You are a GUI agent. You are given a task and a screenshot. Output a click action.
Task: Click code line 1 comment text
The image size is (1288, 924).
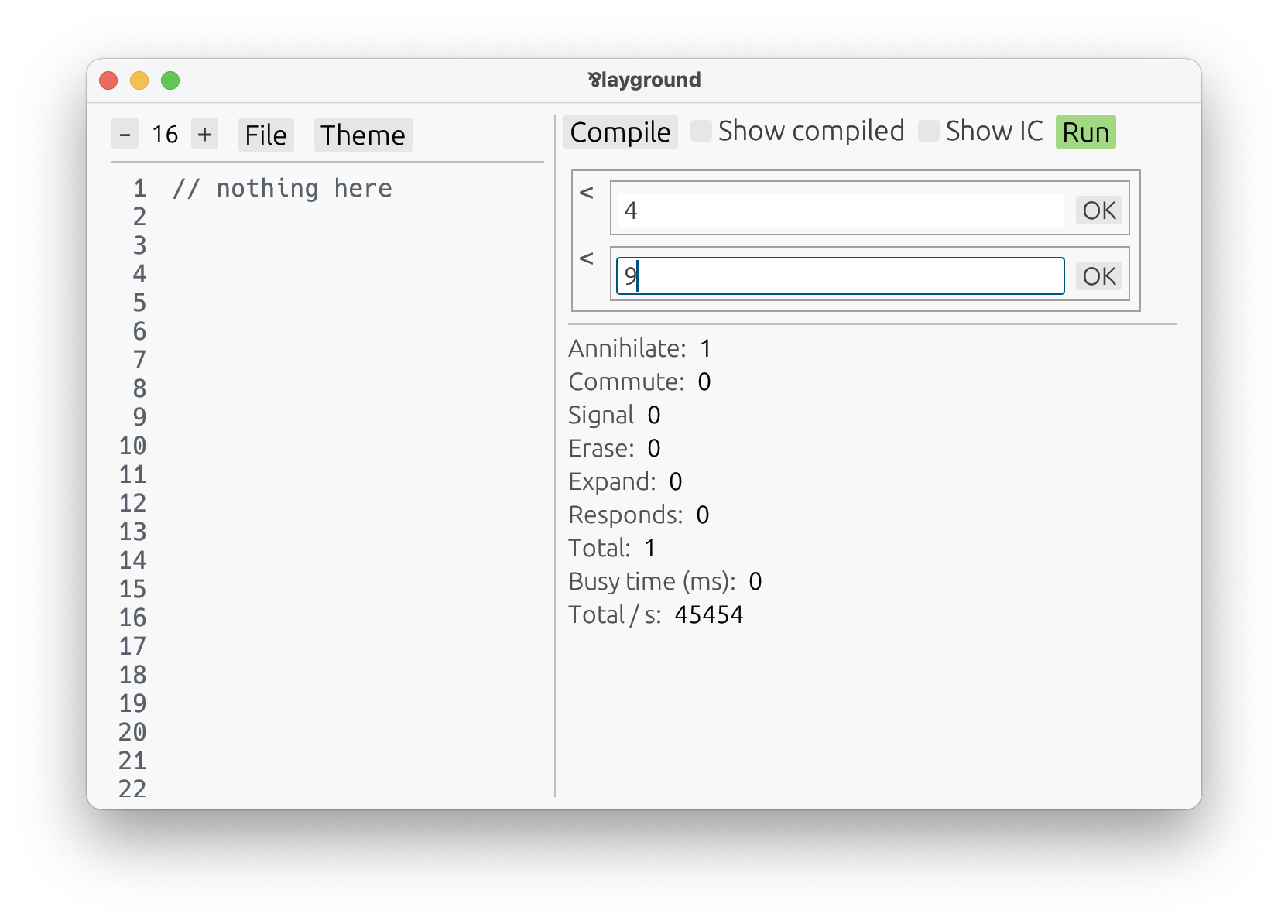point(283,188)
